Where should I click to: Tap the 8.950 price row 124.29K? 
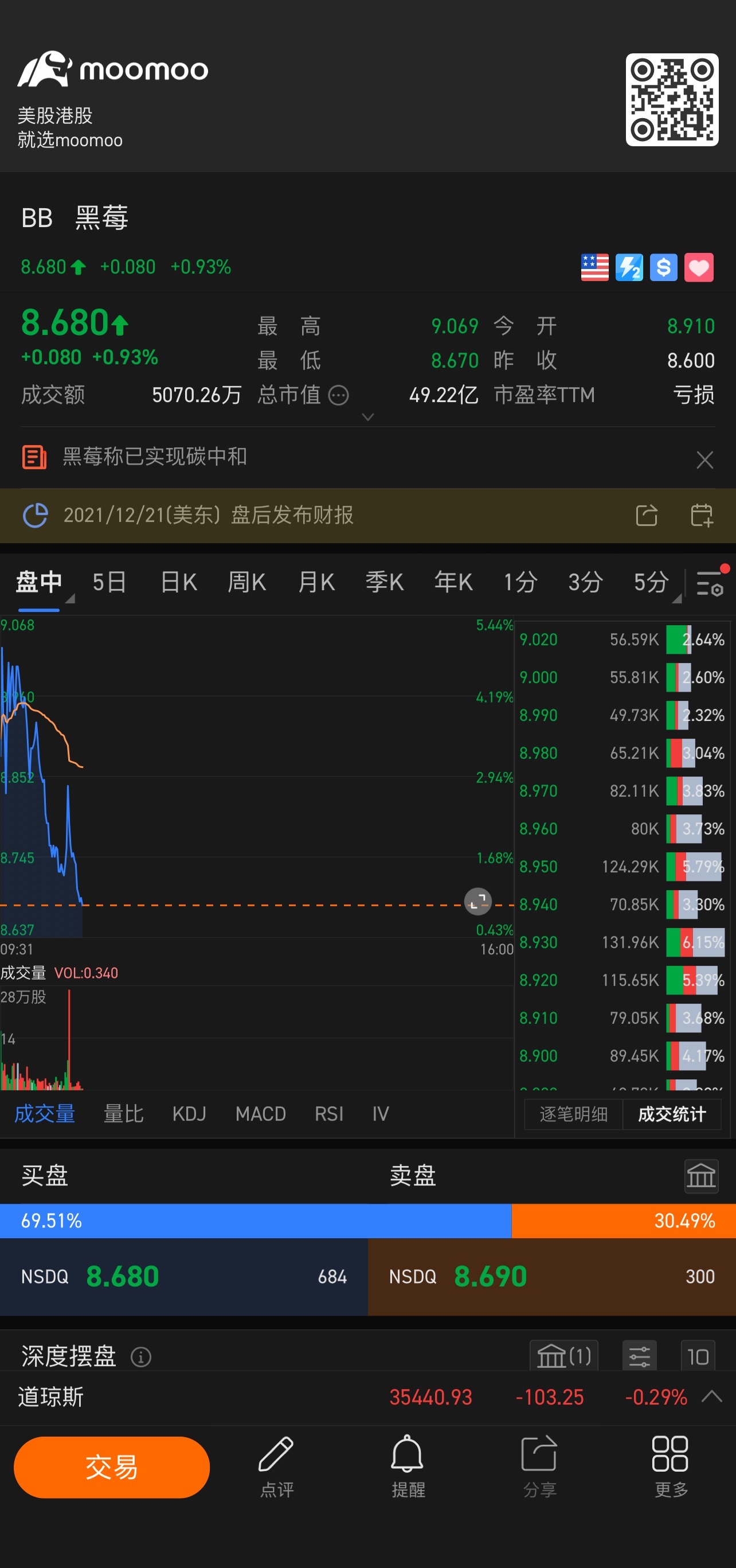tap(622, 867)
